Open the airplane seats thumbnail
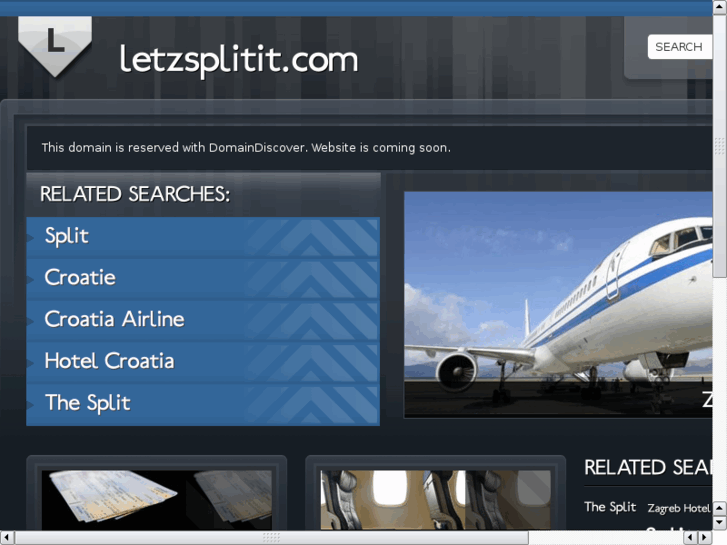 435,500
